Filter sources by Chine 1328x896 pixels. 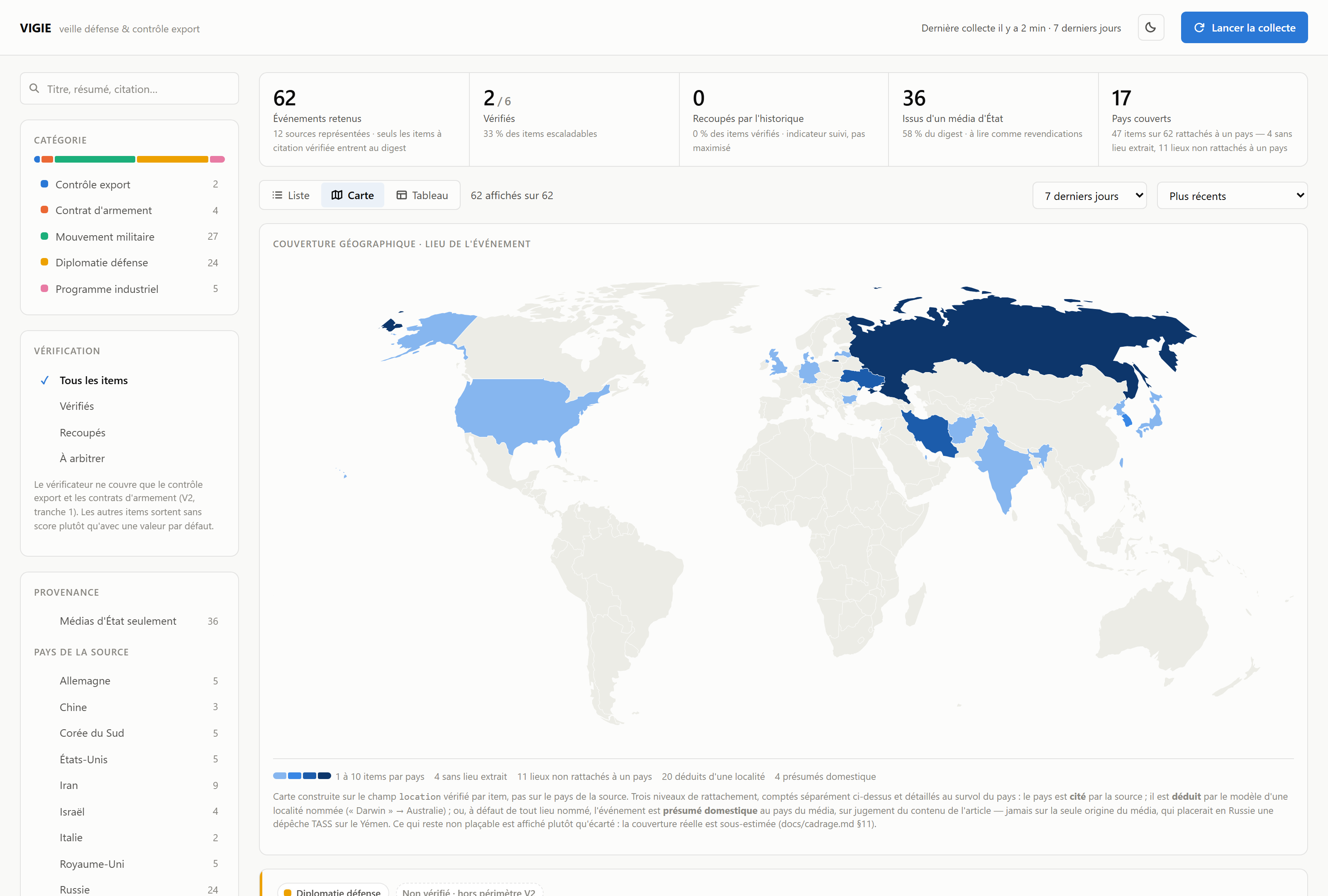[x=129, y=707]
